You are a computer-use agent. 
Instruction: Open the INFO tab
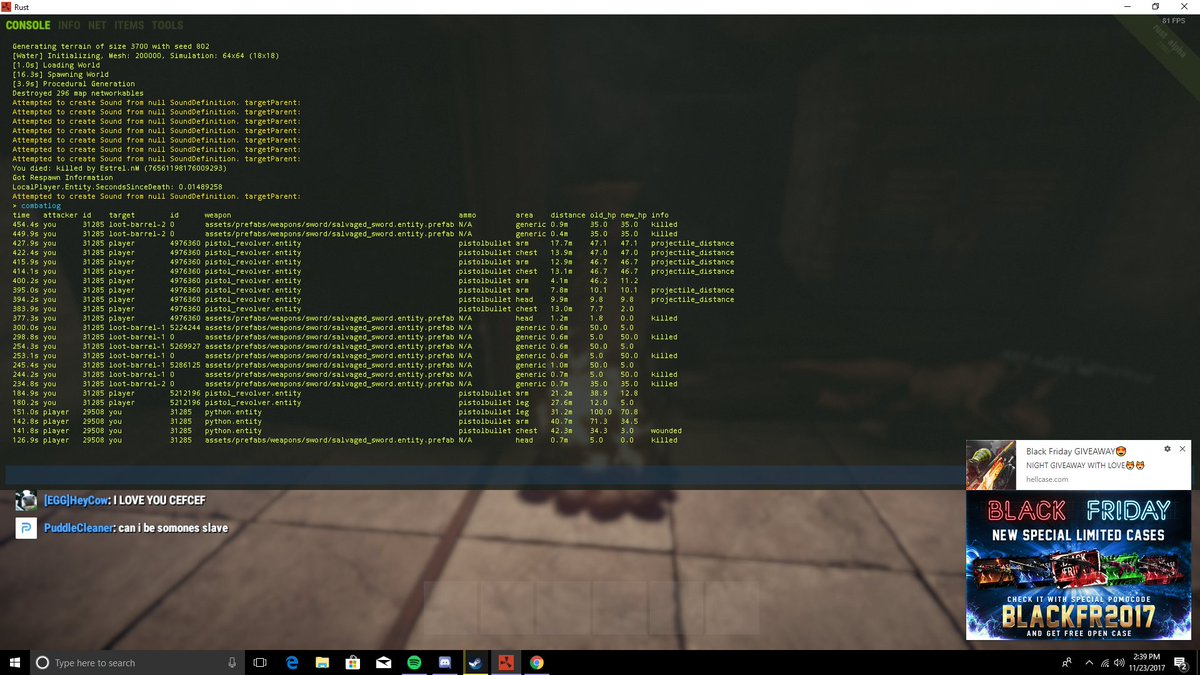(69, 25)
